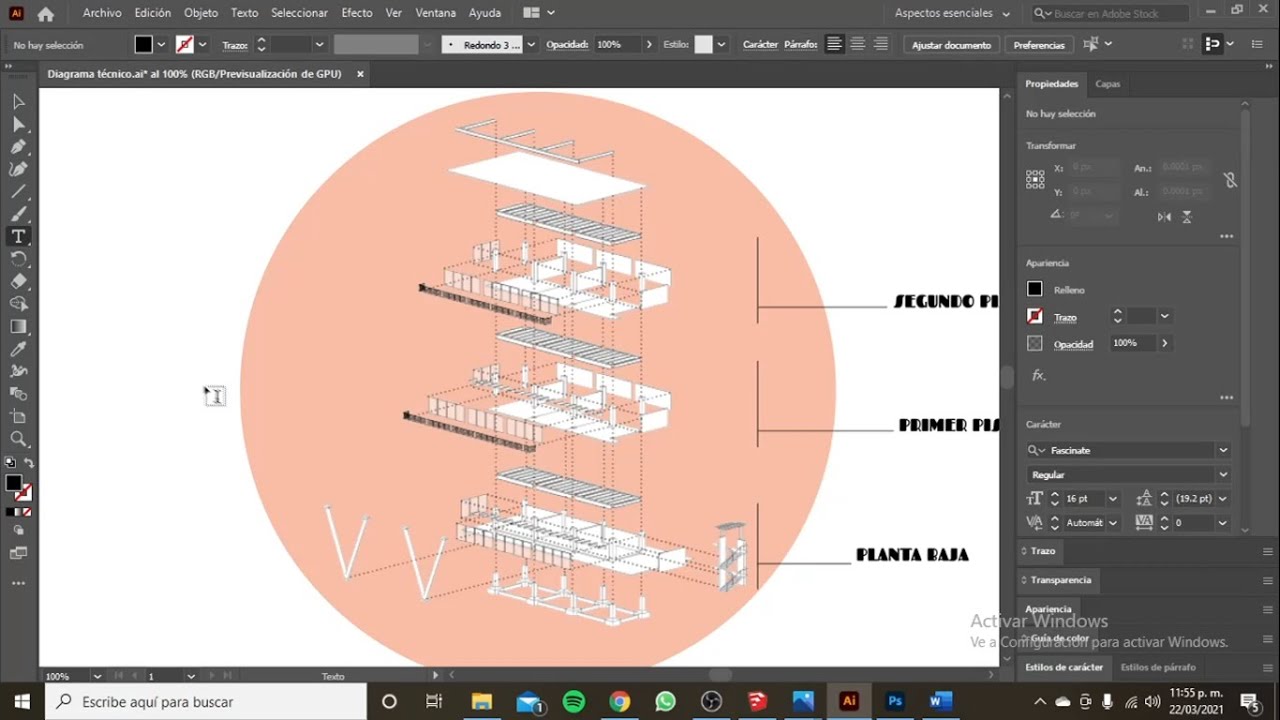Viewport: 1280px width, 720px height.
Task: Open the 16 pt font size dropdown
Action: 1112,498
